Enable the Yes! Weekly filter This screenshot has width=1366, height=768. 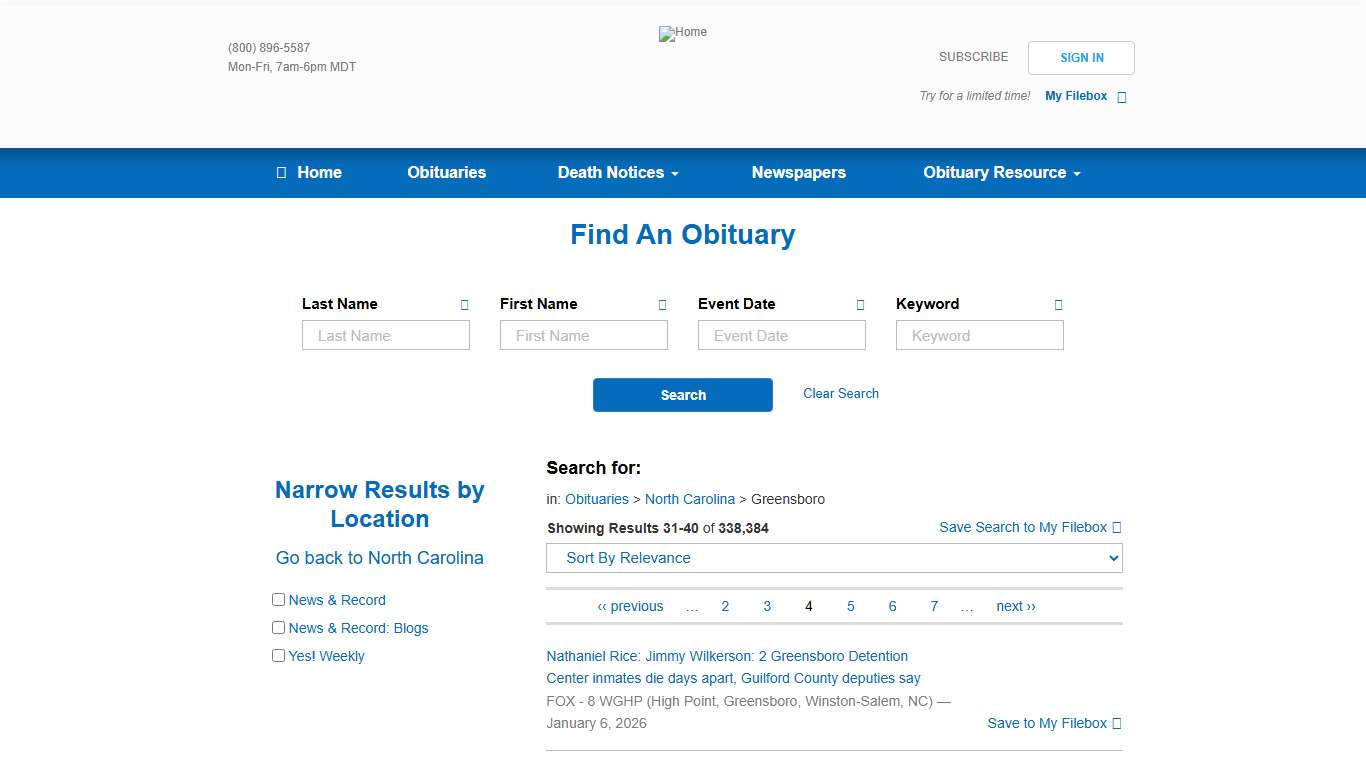coord(278,655)
